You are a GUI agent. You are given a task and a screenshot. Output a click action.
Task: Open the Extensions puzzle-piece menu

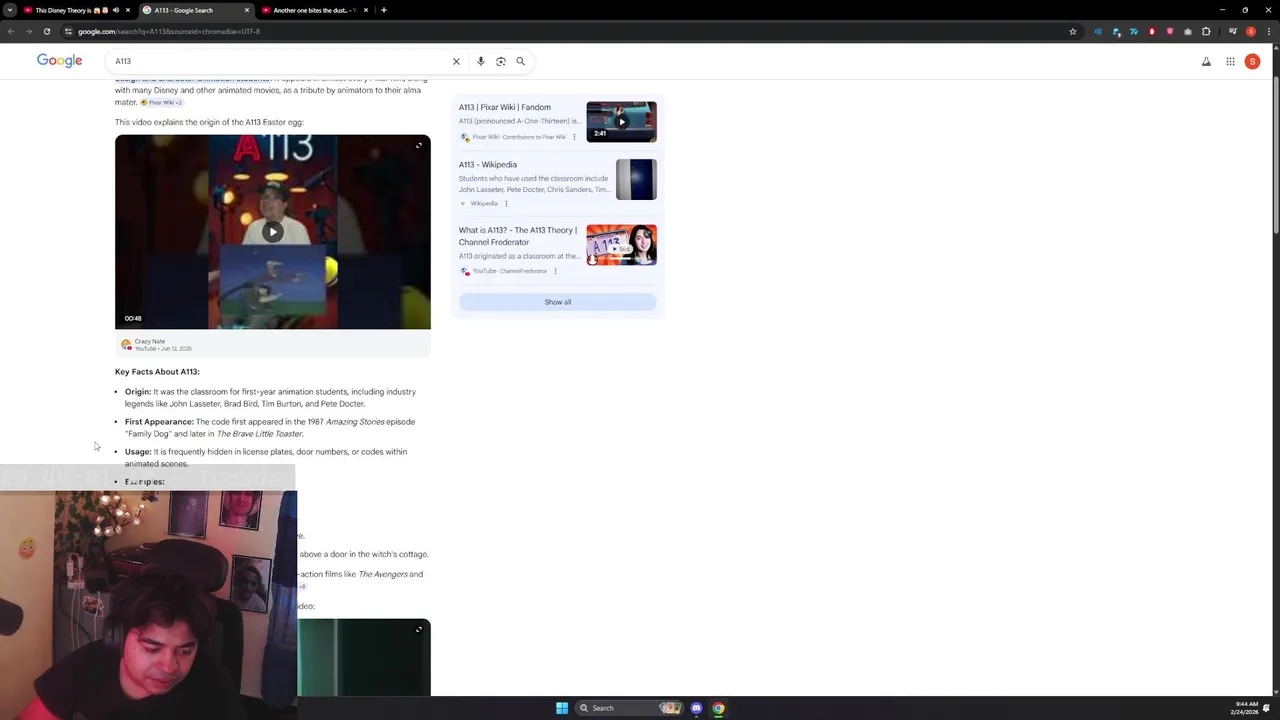[1206, 31]
